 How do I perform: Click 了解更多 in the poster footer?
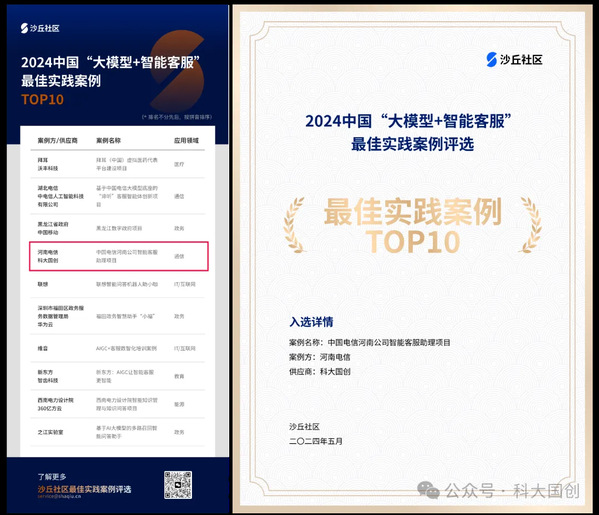tap(52, 477)
